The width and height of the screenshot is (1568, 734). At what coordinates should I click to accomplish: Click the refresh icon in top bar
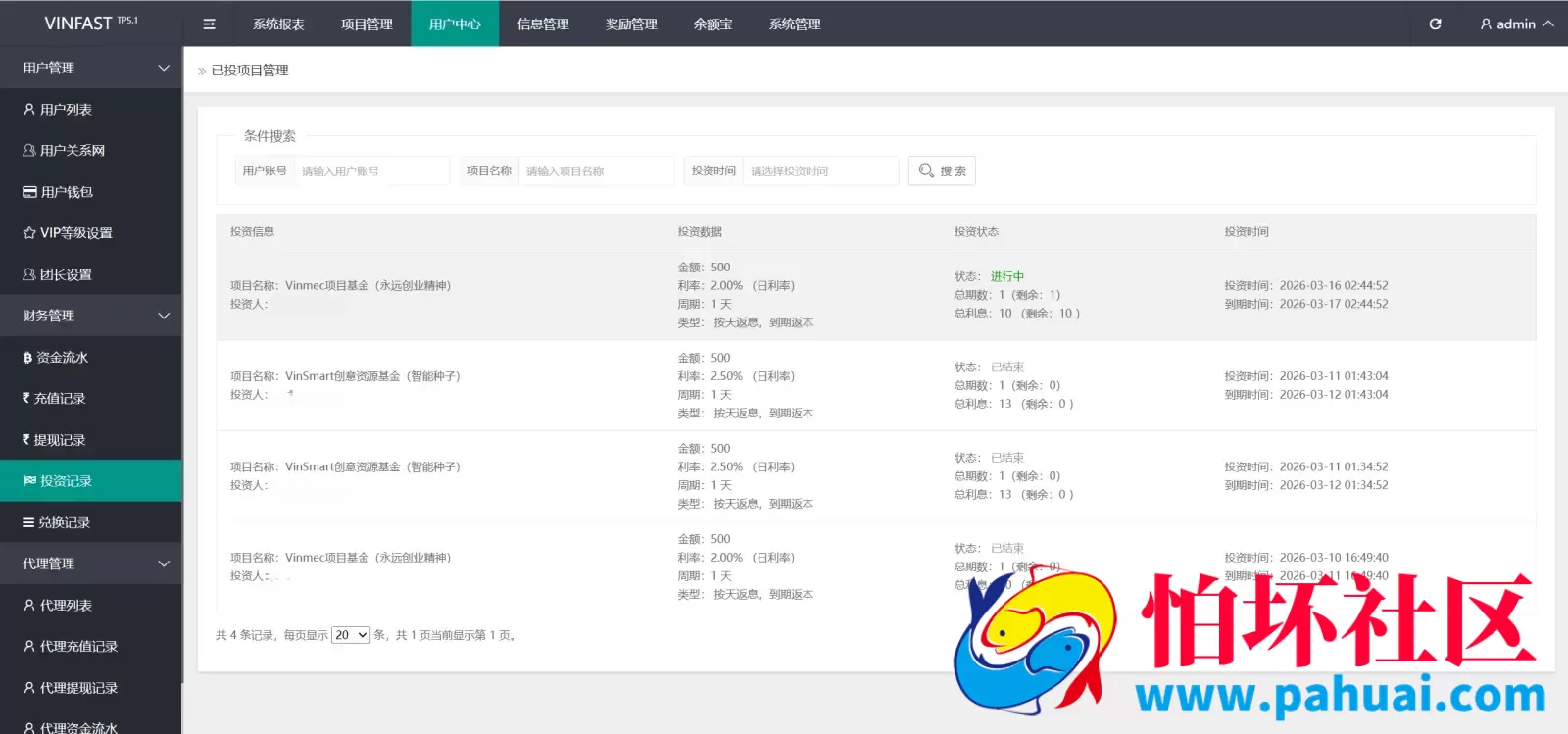pyautogui.click(x=1435, y=24)
